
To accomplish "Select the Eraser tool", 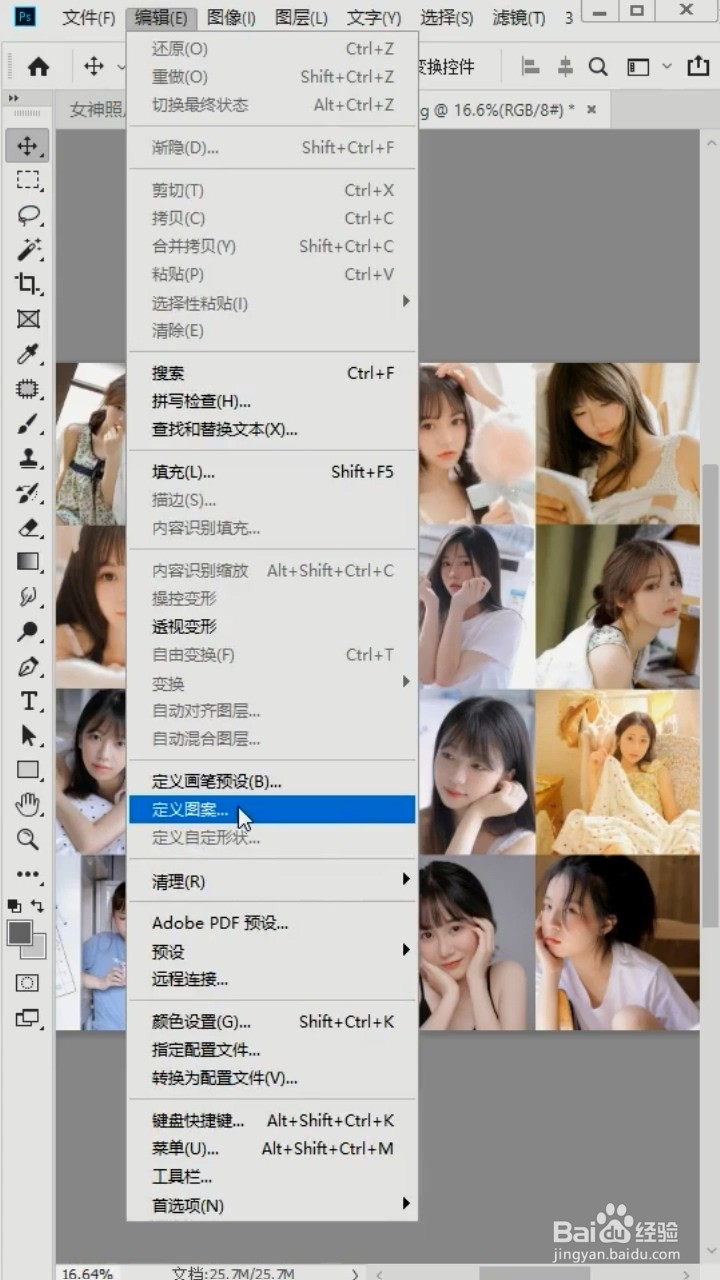I will pyautogui.click(x=27, y=527).
